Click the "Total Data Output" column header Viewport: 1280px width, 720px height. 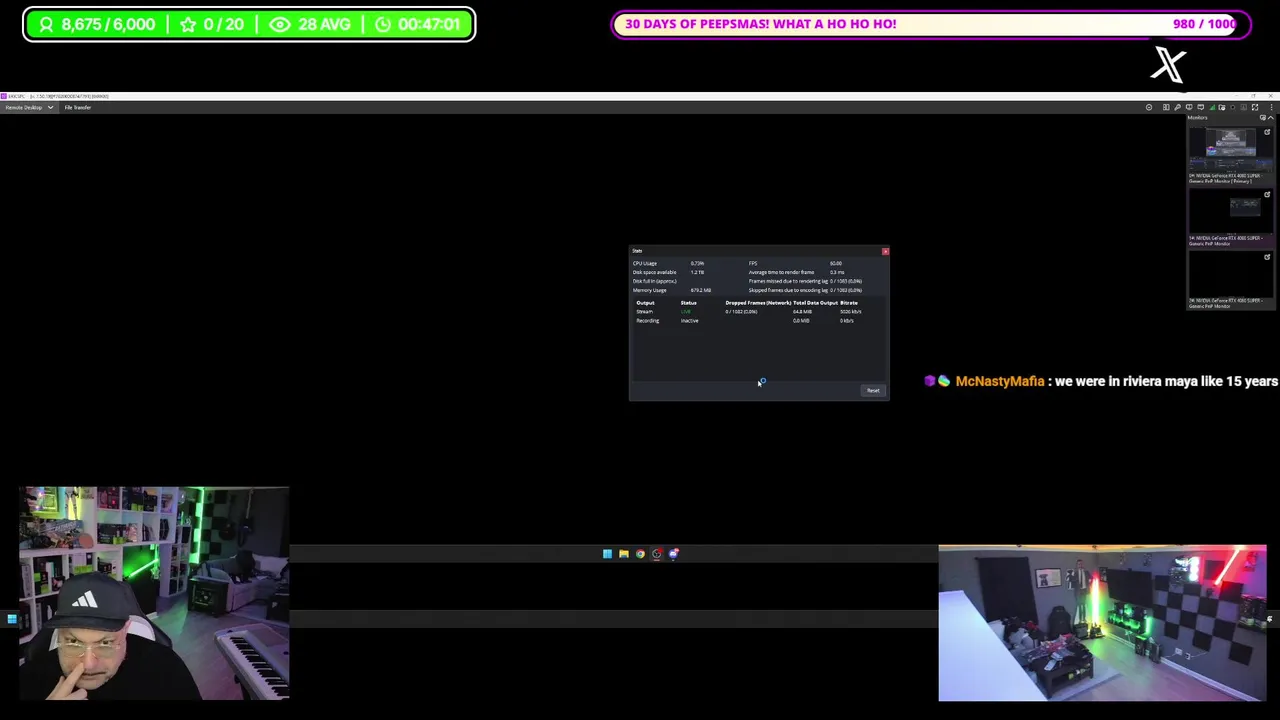815,303
